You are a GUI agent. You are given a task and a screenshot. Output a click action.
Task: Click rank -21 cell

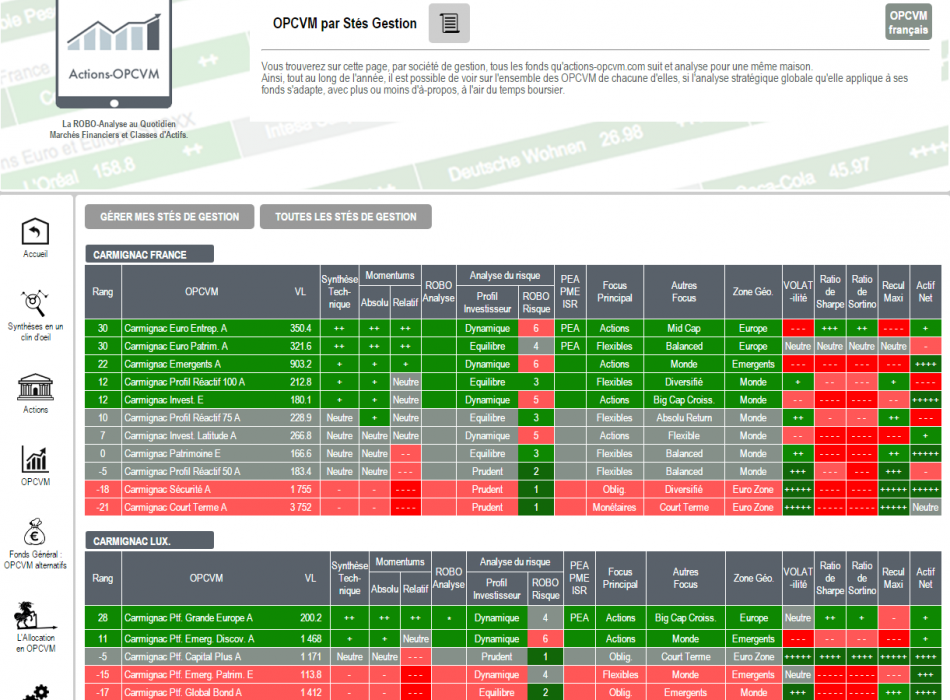point(103,507)
